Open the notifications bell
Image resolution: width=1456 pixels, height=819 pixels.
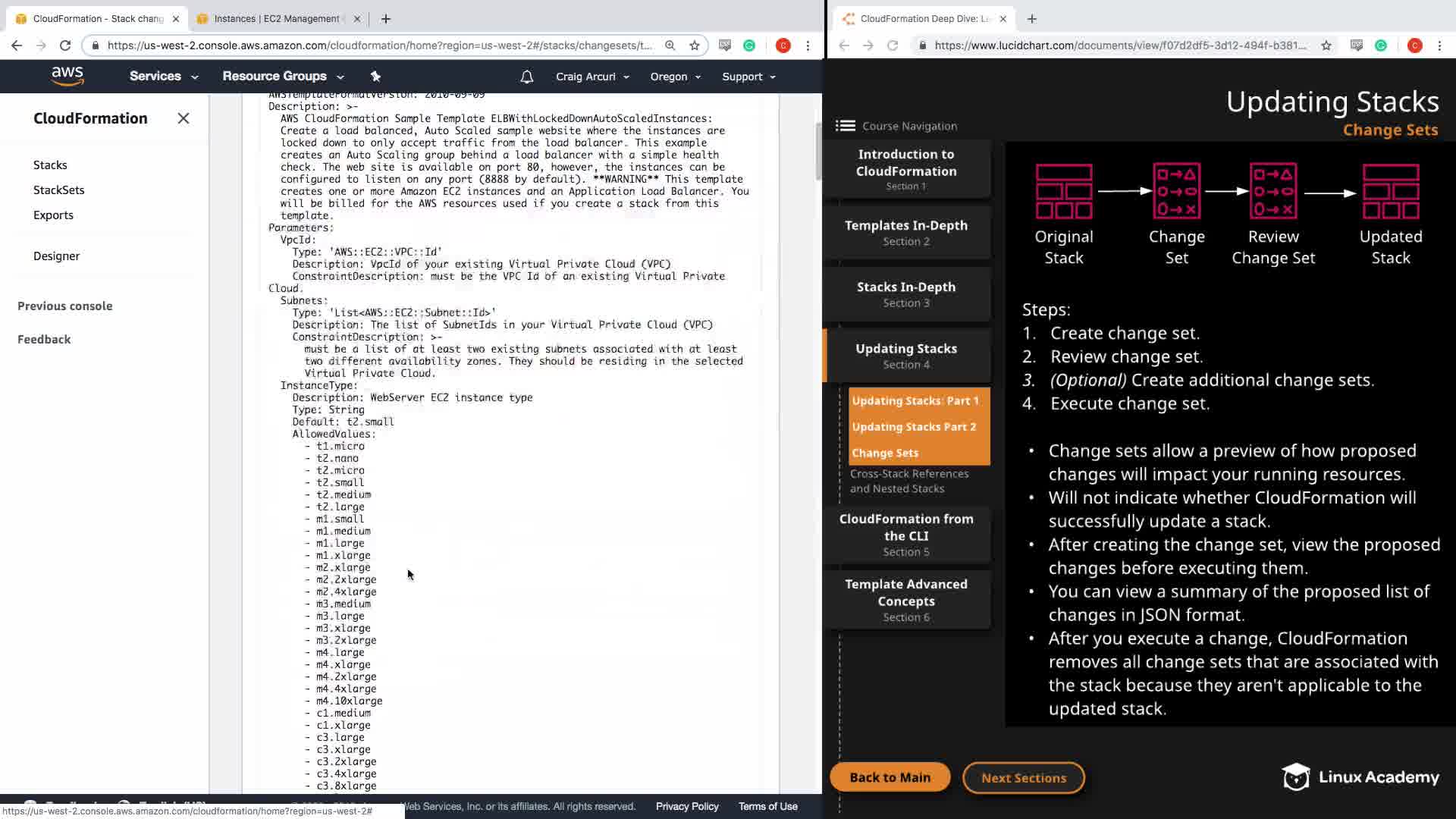527,77
